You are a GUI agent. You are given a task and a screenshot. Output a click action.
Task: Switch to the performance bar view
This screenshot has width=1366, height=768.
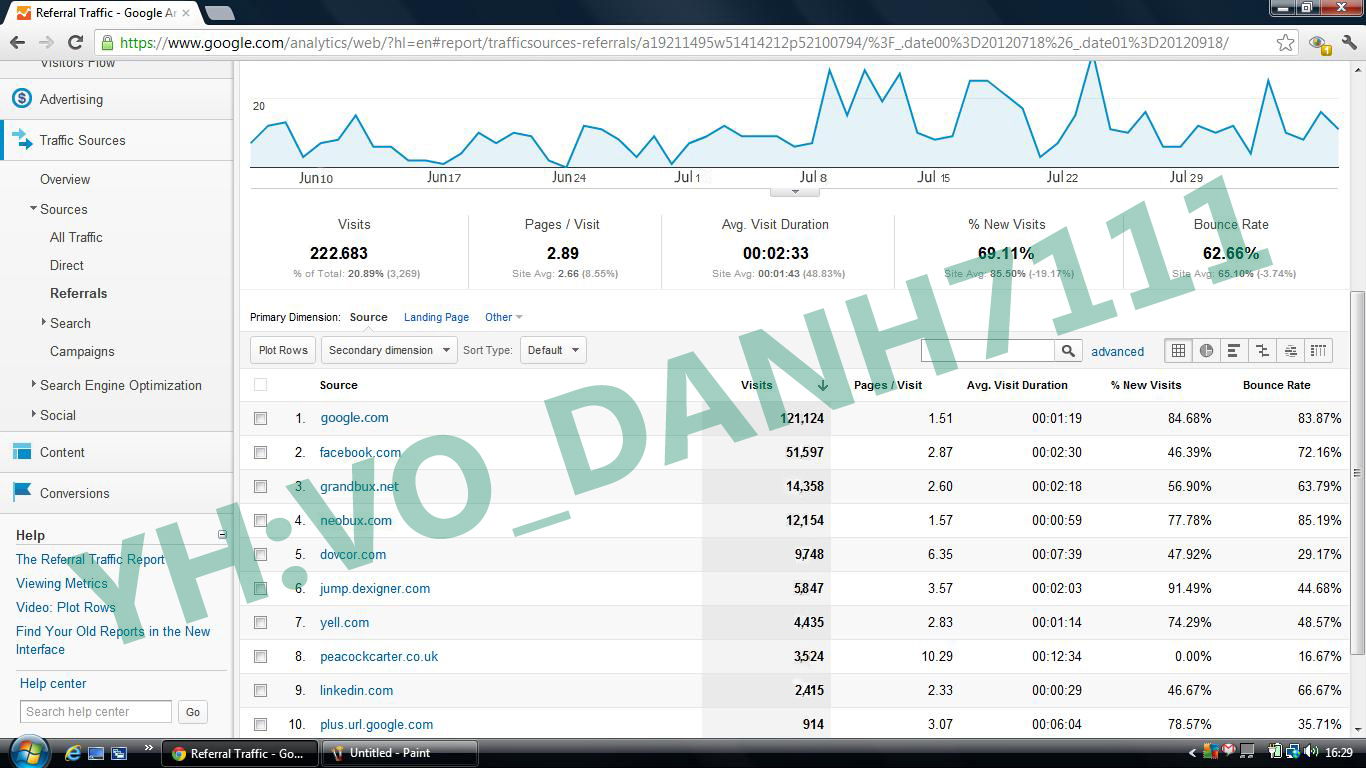tap(1234, 350)
